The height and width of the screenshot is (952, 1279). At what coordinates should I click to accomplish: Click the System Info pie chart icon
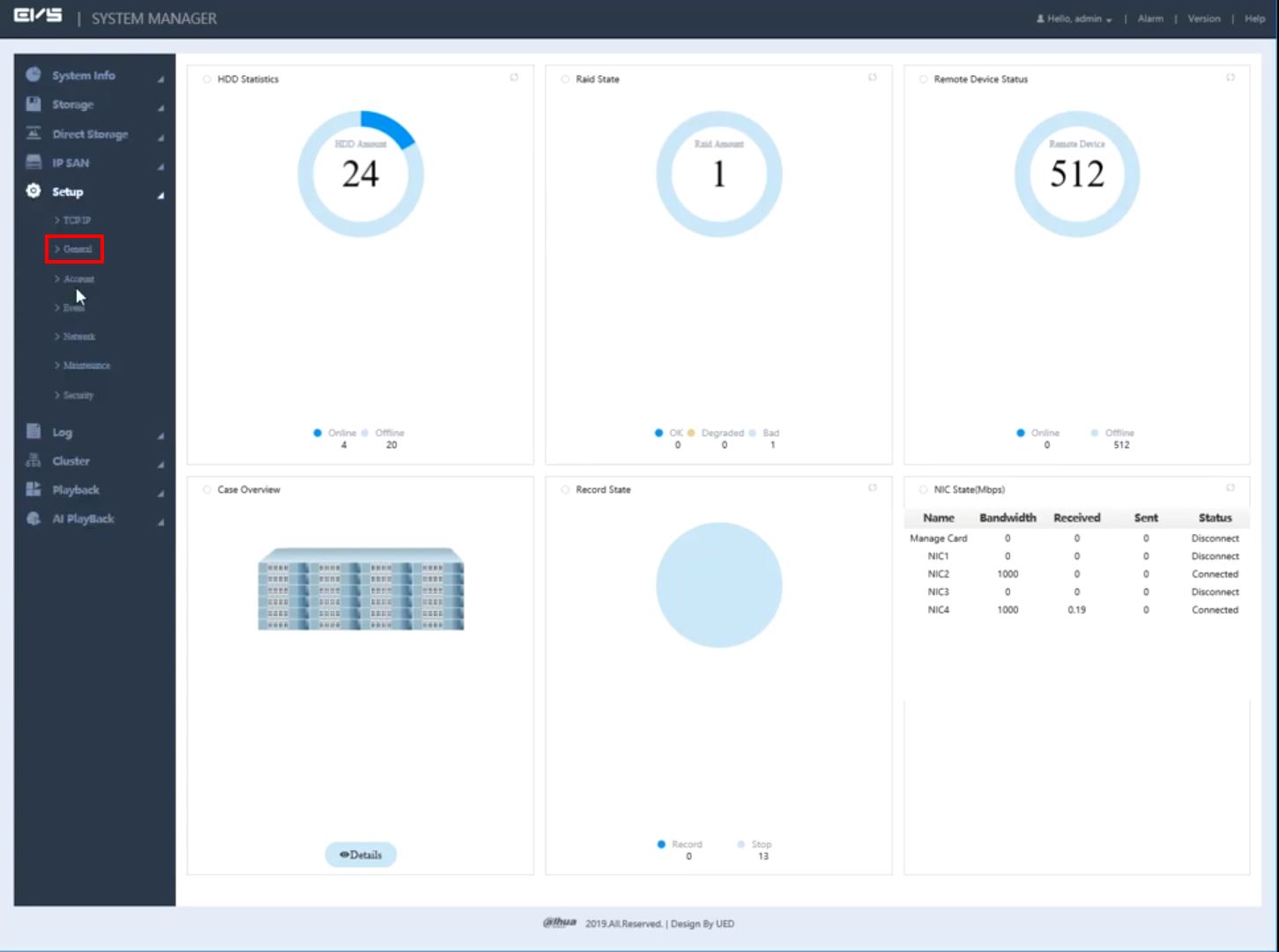pos(33,75)
